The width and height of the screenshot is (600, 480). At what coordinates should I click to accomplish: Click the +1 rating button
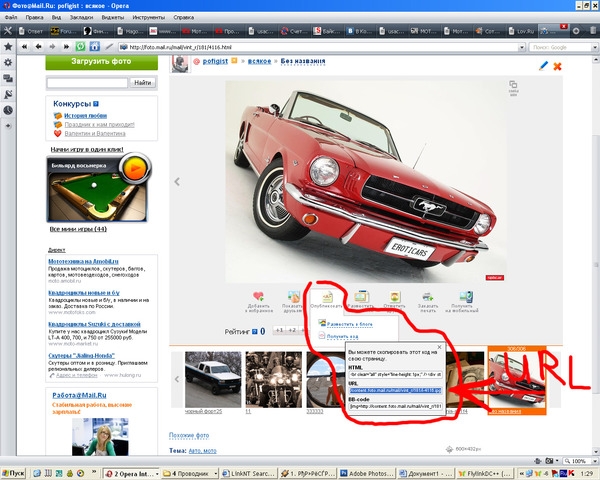click(x=280, y=330)
